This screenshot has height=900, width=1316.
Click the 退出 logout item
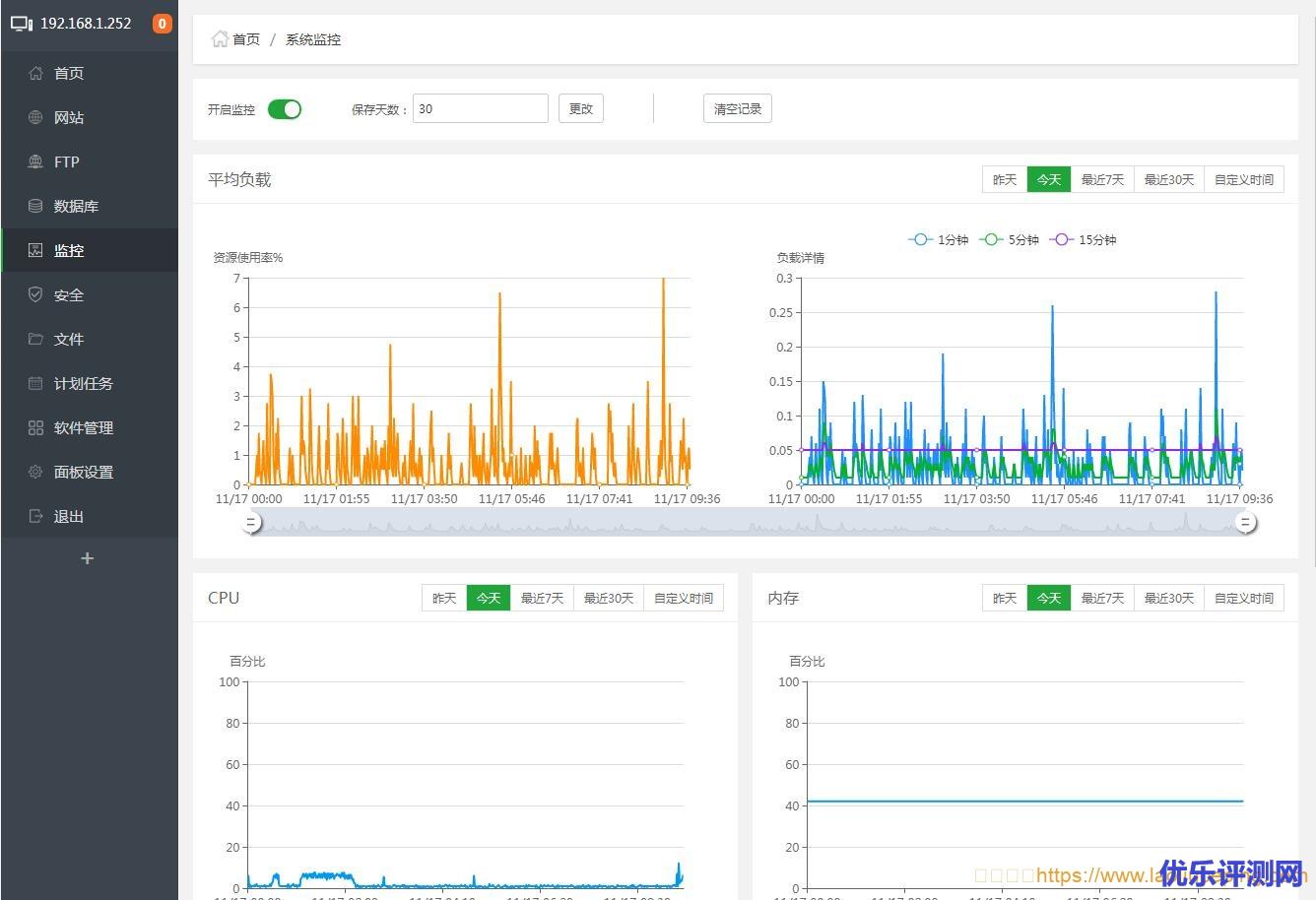[x=90, y=516]
